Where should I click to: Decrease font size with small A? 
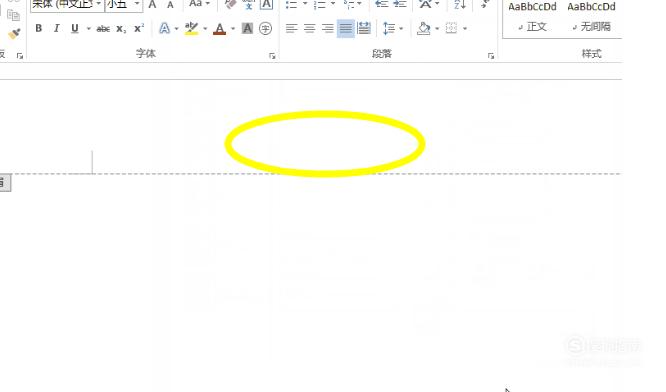tap(170, 5)
